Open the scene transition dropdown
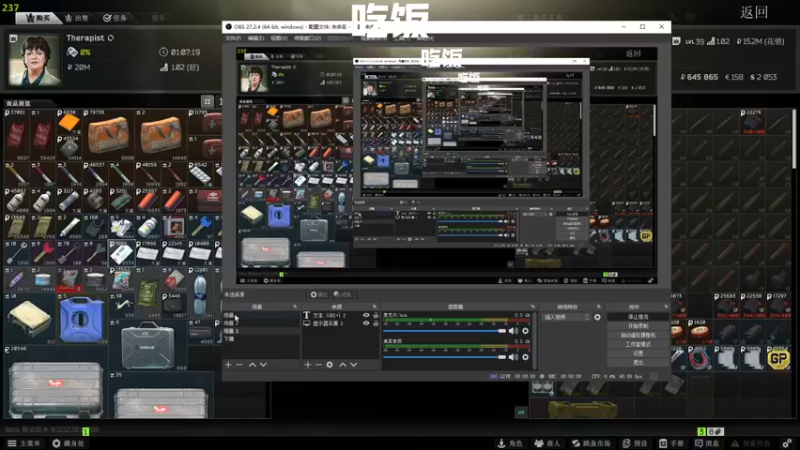 pos(566,317)
